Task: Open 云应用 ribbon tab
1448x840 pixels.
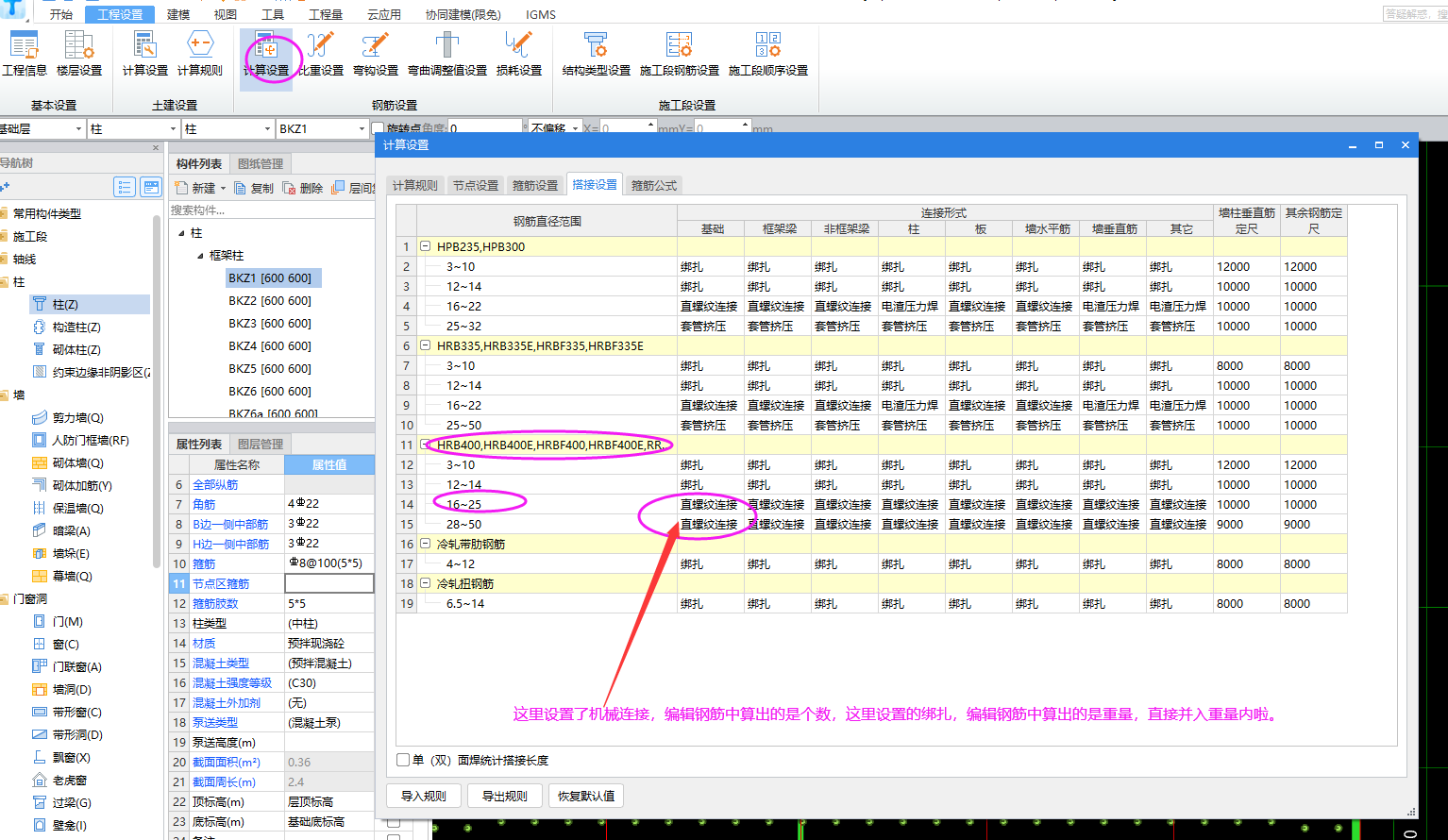Action: [384, 15]
